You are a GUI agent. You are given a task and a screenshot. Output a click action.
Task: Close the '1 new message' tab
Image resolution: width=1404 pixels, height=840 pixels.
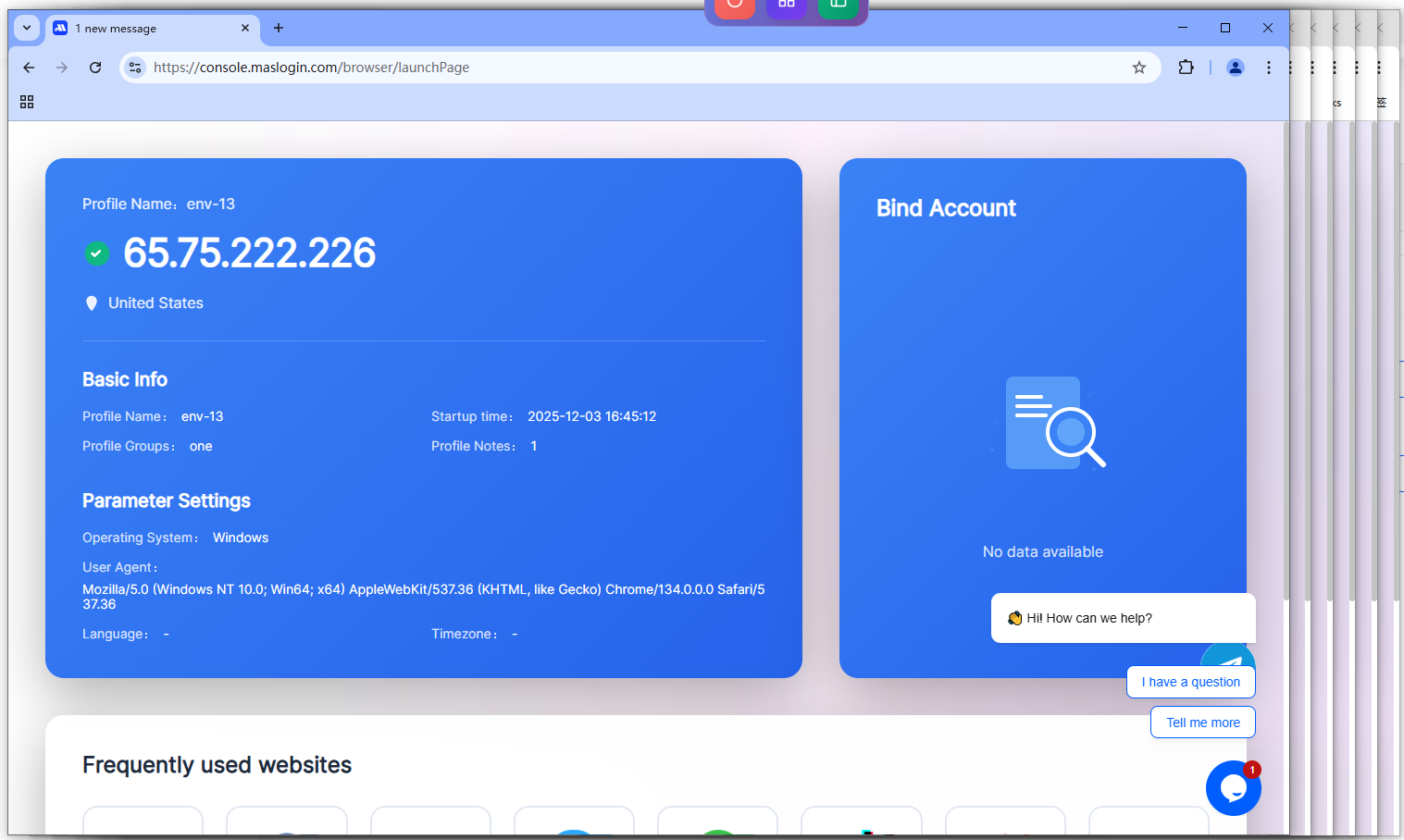click(x=245, y=28)
